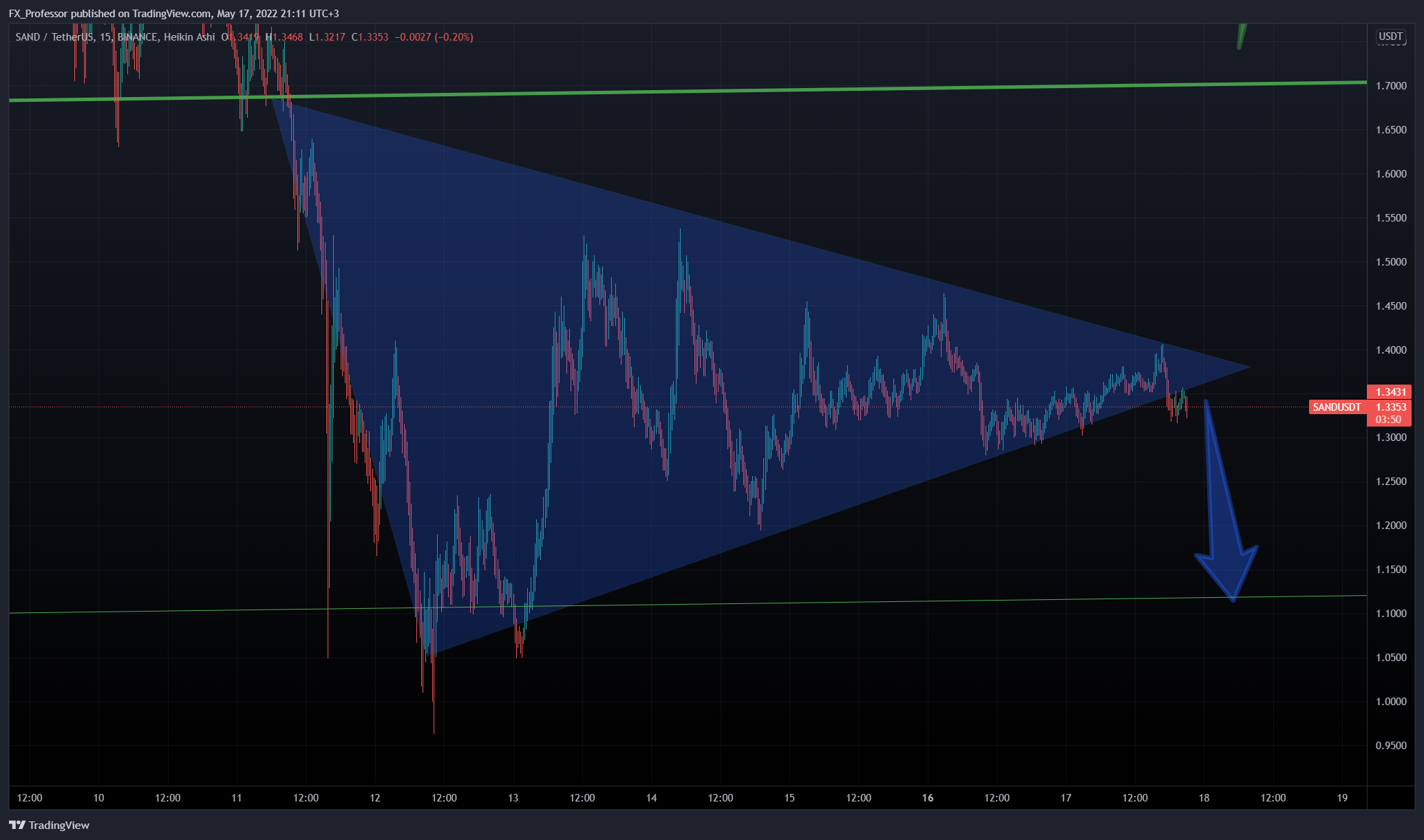Click the C1.3353 close value in header
This screenshot has width=1424, height=840.
(x=370, y=37)
